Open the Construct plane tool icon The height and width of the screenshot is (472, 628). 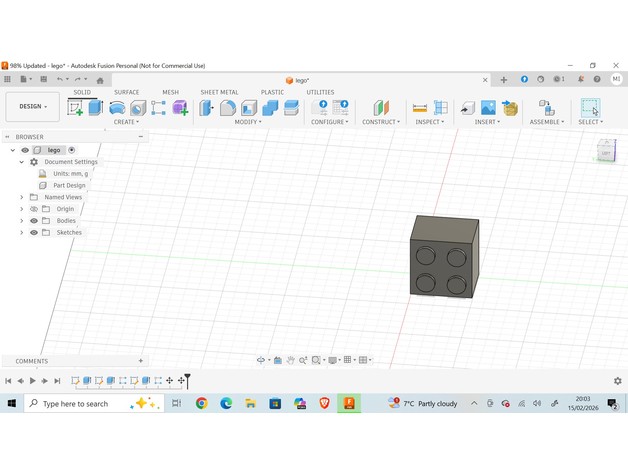pos(381,108)
